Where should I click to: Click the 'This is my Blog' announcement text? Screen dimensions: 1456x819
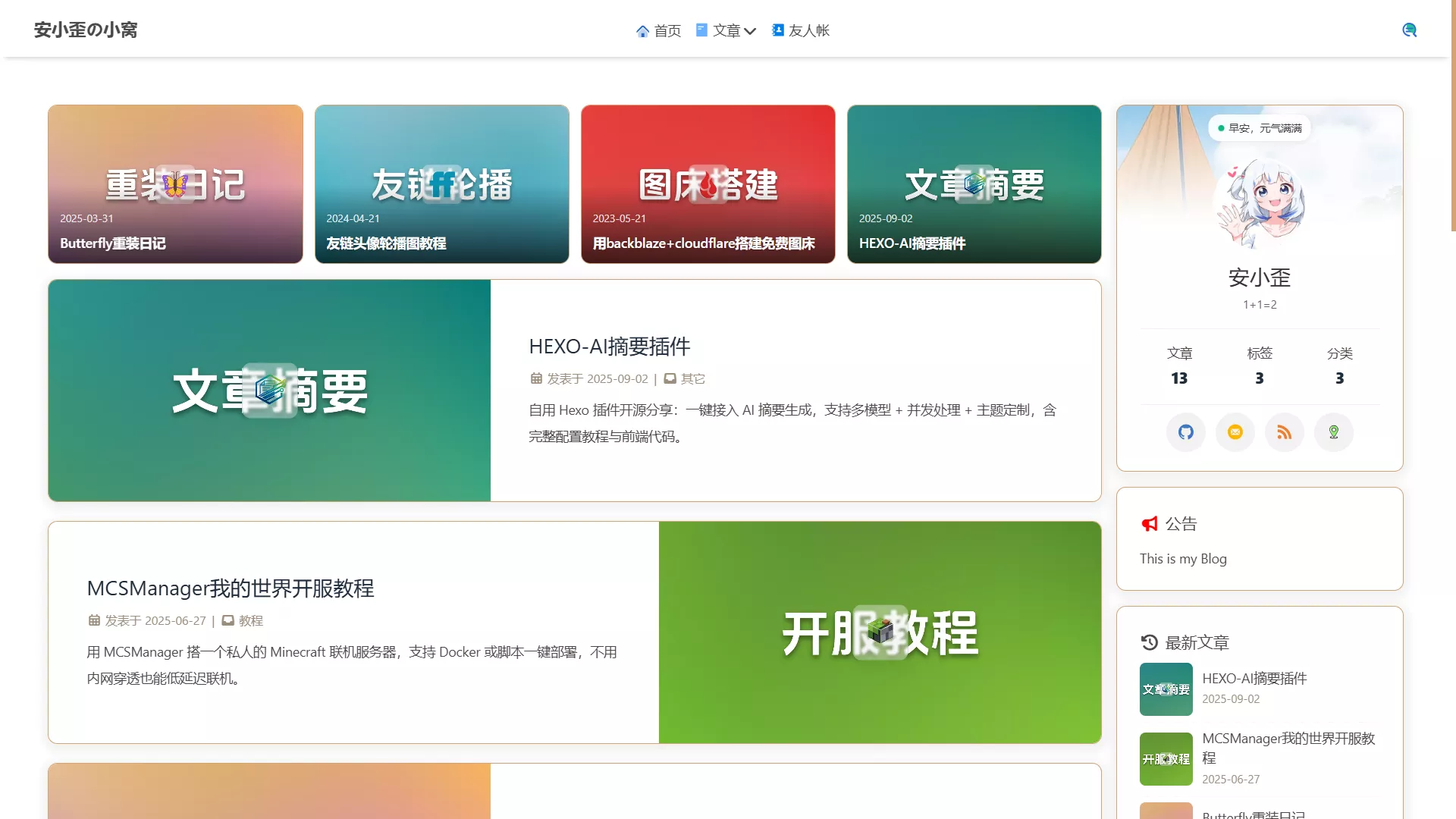point(1183,559)
